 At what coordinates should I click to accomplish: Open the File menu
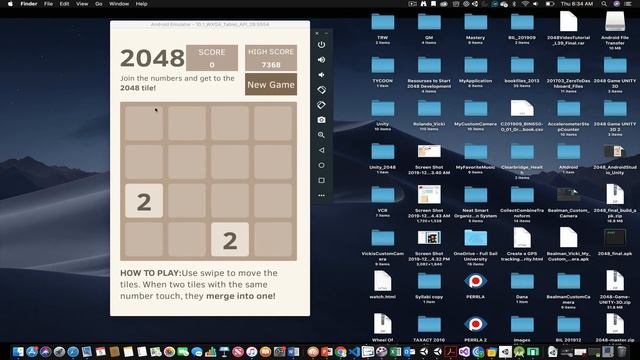coord(48,4)
